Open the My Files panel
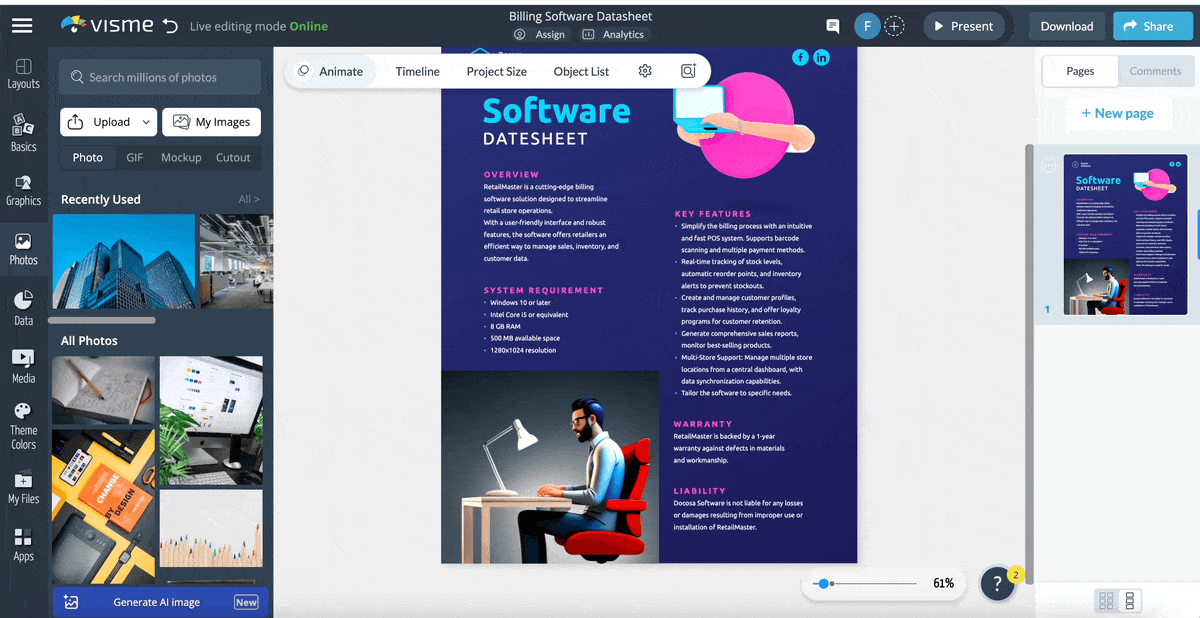Viewport: 1200px width, 618px height. pos(23,487)
